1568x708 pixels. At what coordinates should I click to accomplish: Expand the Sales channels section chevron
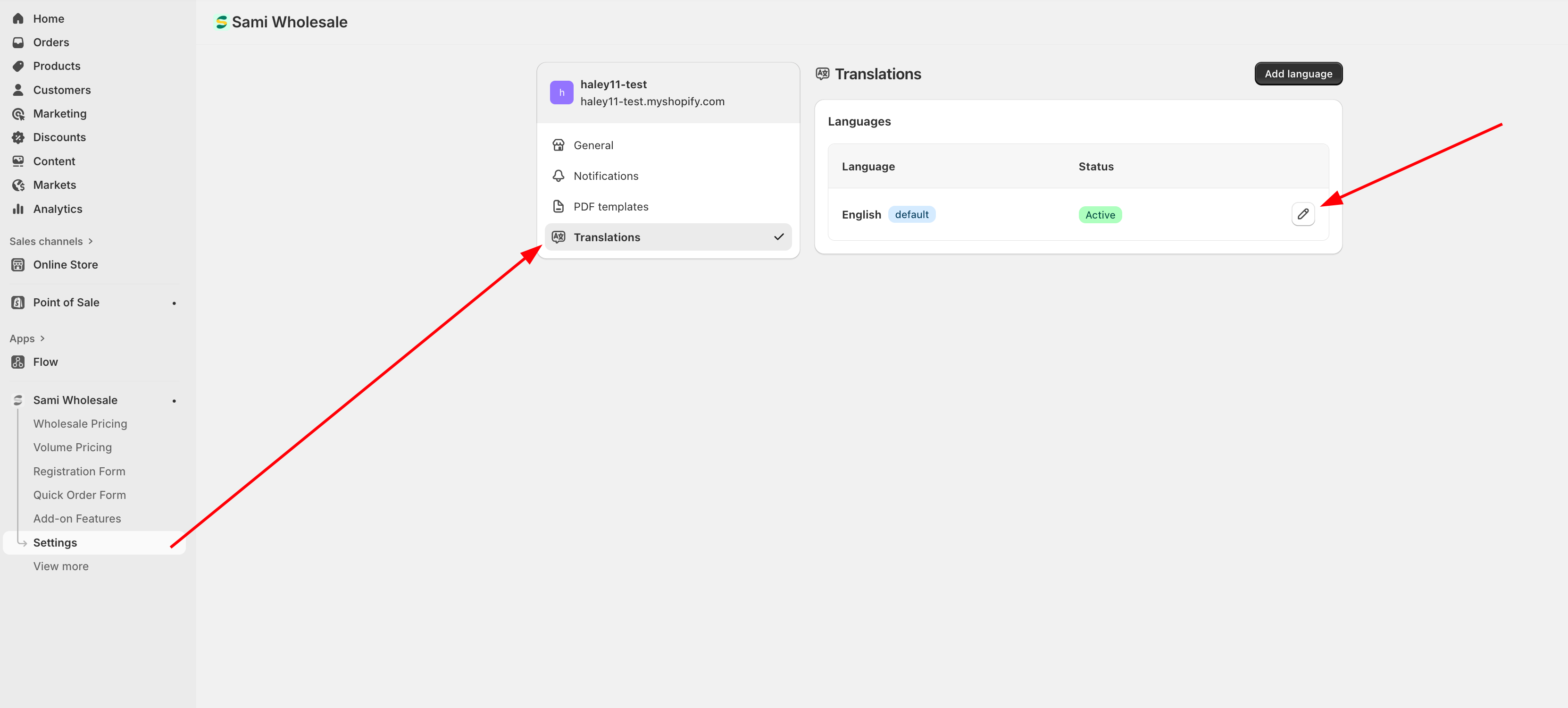tap(91, 241)
